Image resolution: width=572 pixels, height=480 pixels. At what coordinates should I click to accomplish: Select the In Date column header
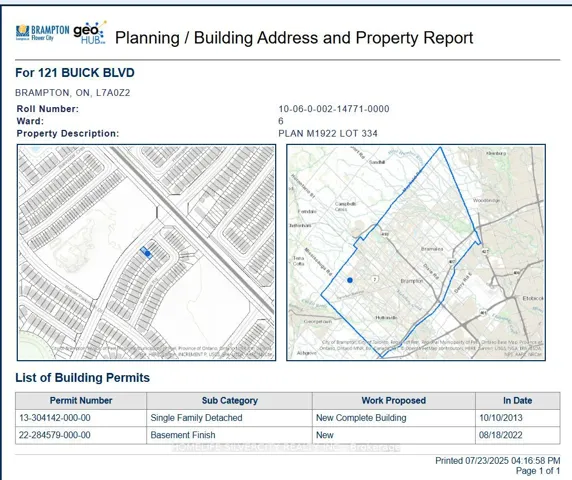[x=518, y=400]
